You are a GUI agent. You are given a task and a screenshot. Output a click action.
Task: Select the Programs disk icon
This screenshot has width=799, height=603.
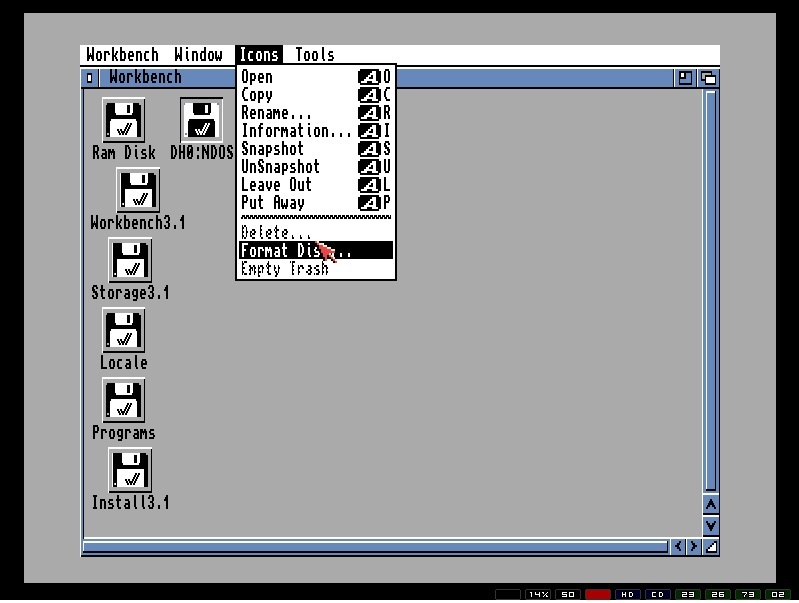point(123,400)
